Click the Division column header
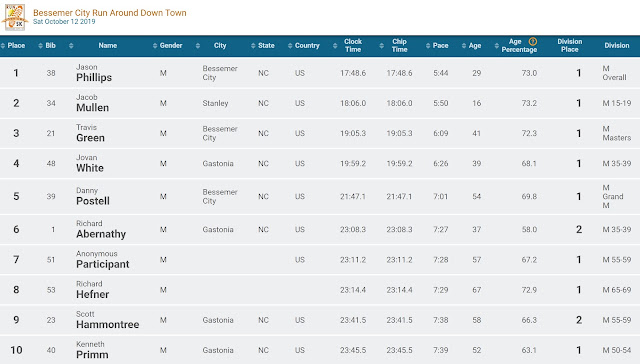640x364 pixels. click(x=617, y=45)
